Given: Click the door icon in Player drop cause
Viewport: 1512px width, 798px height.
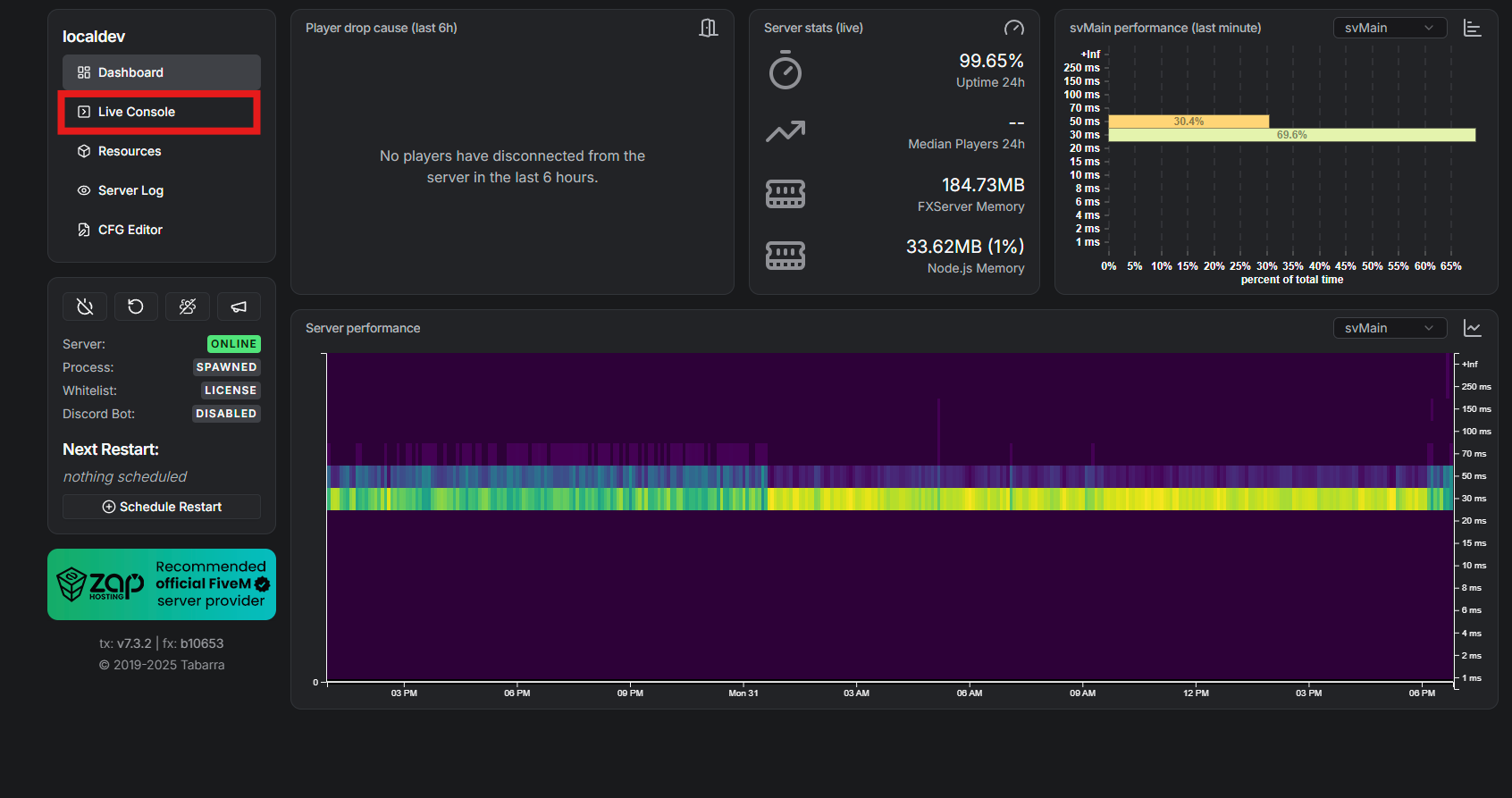Looking at the screenshot, I should pos(709,28).
